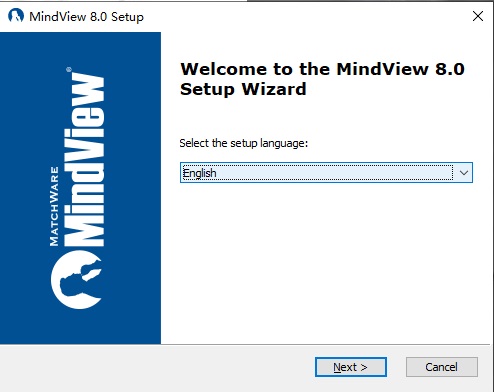Open the setup language dropdown arrow

point(464,173)
